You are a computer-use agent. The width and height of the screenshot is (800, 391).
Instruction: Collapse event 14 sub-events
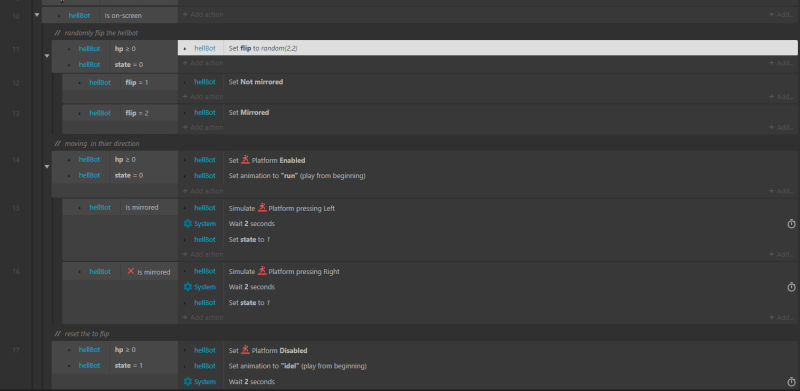pyautogui.click(x=47, y=166)
